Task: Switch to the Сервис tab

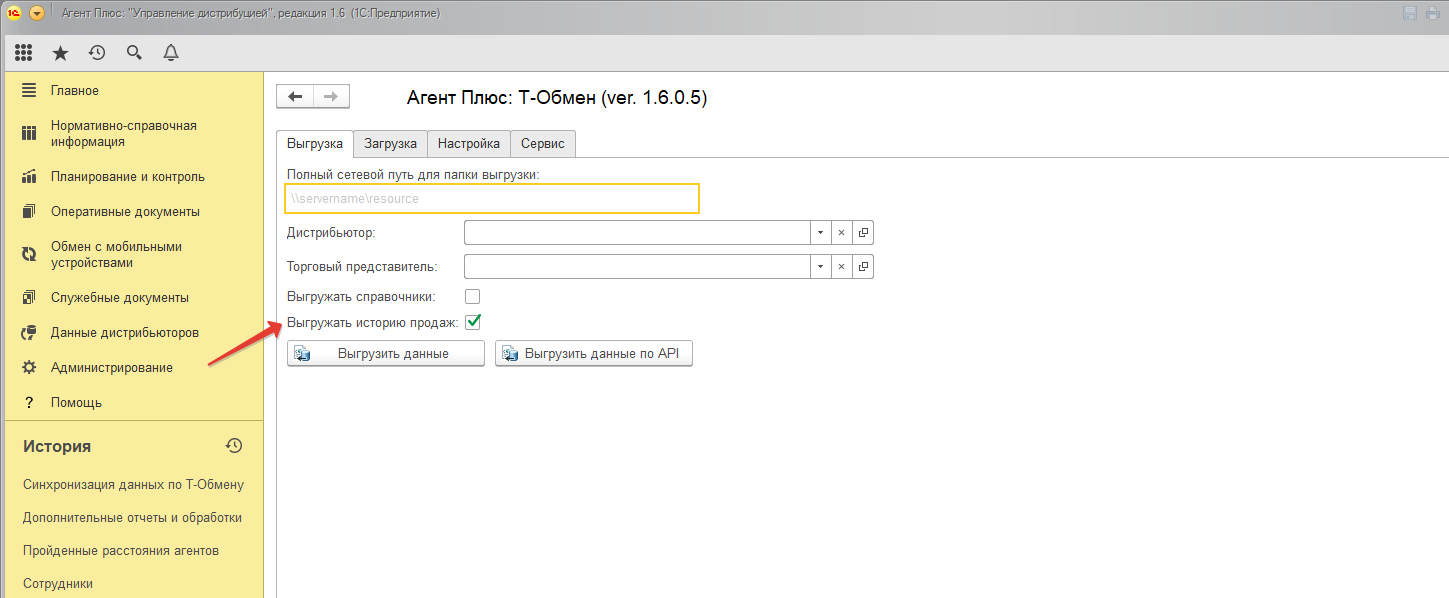Action: [x=543, y=144]
